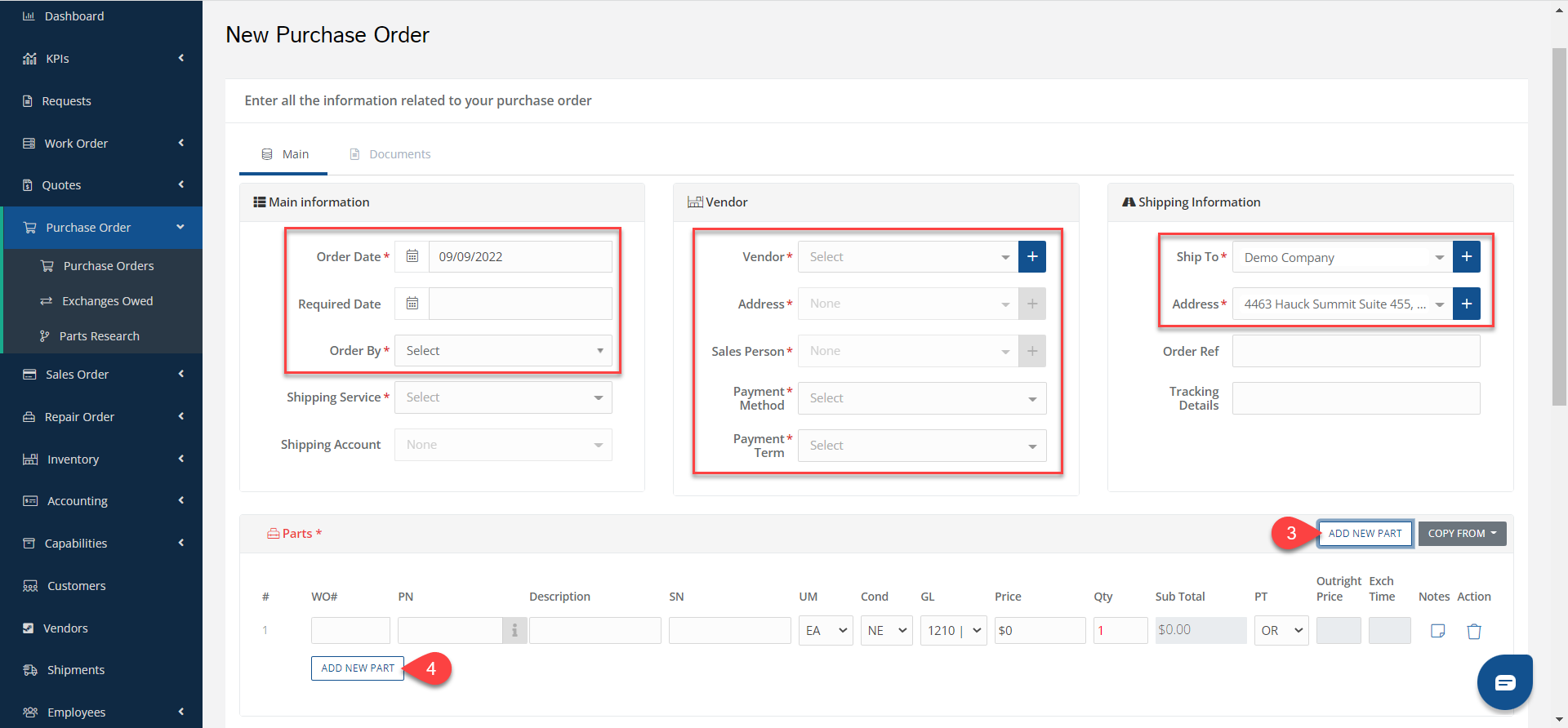Open the Cond dropdown showing NE
Viewport: 1568px width, 728px height.
[x=886, y=630]
